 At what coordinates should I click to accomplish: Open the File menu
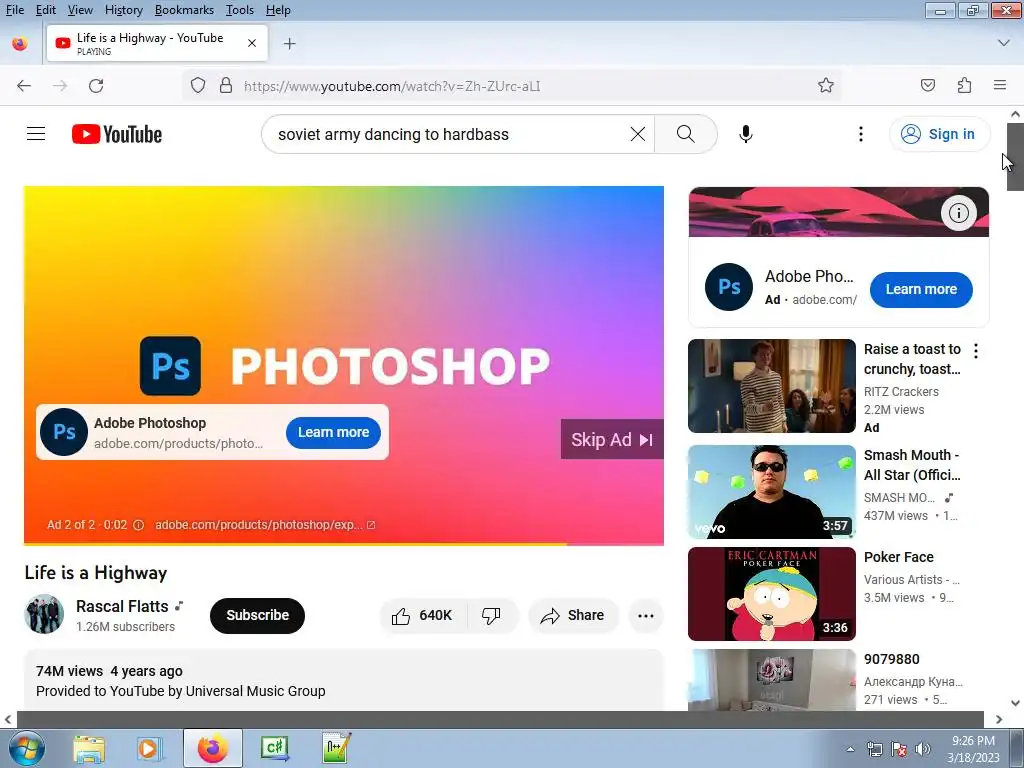tap(14, 10)
